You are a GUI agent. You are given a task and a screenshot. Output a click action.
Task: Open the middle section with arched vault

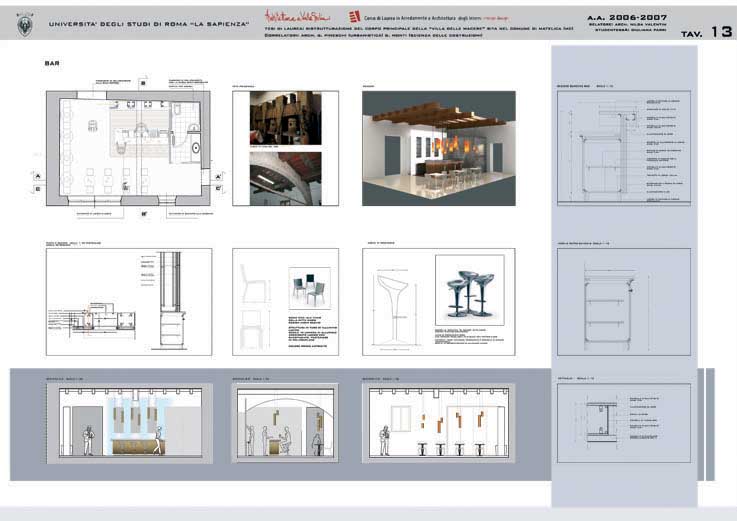tap(285, 424)
